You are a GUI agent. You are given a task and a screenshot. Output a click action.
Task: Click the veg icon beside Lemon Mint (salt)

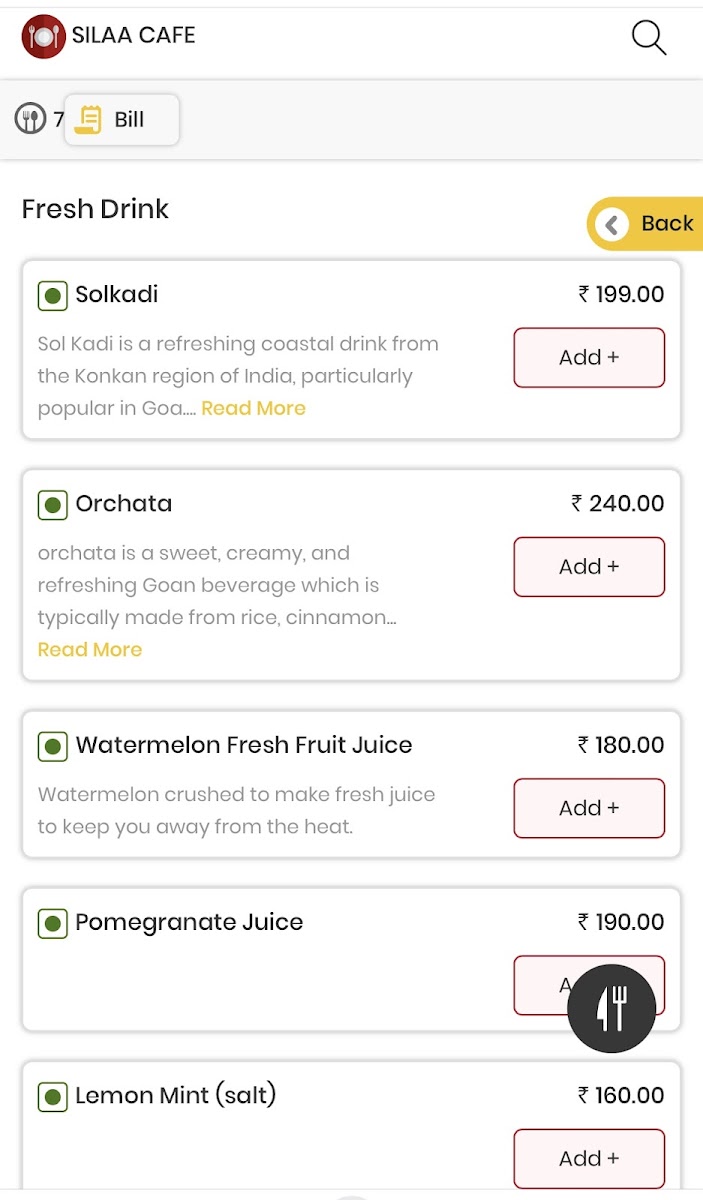tap(52, 1097)
